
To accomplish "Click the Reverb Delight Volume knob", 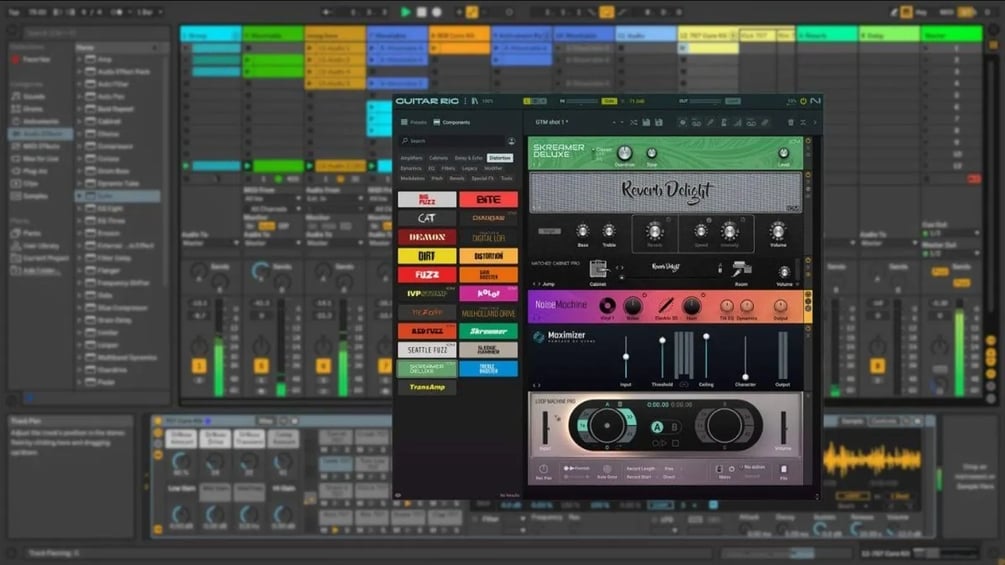I will 777,231.
